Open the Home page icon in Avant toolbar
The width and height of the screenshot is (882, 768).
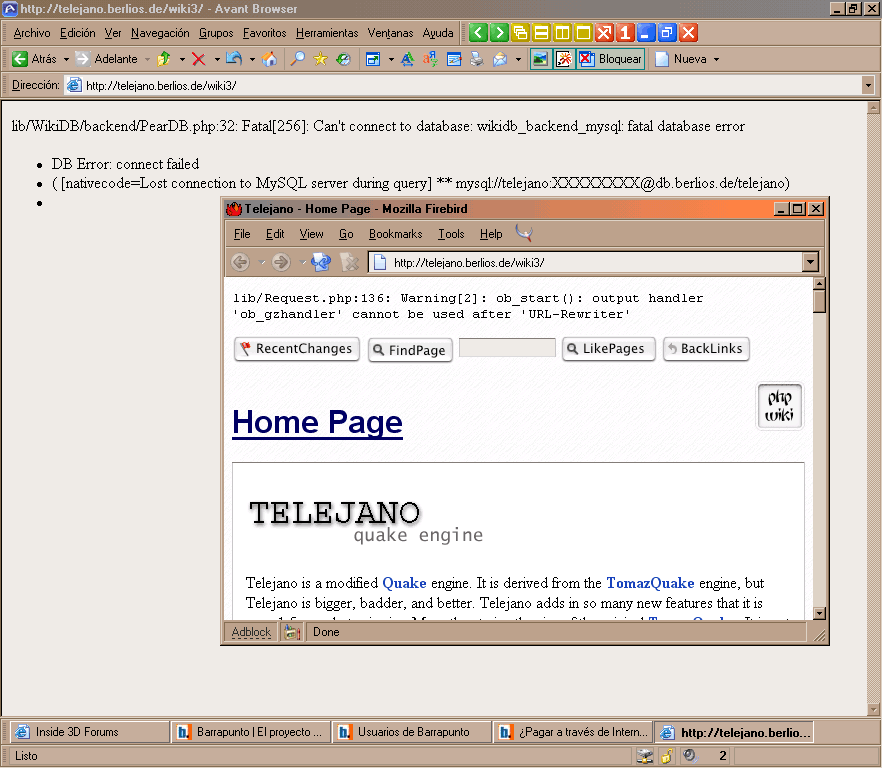pyautogui.click(x=270, y=59)
